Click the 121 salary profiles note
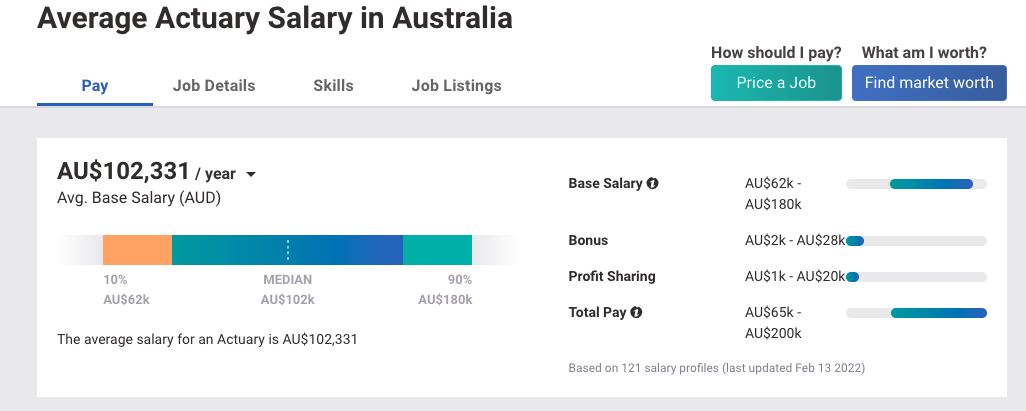This screenshot has height=411, width=1026. tap(716, 368)
